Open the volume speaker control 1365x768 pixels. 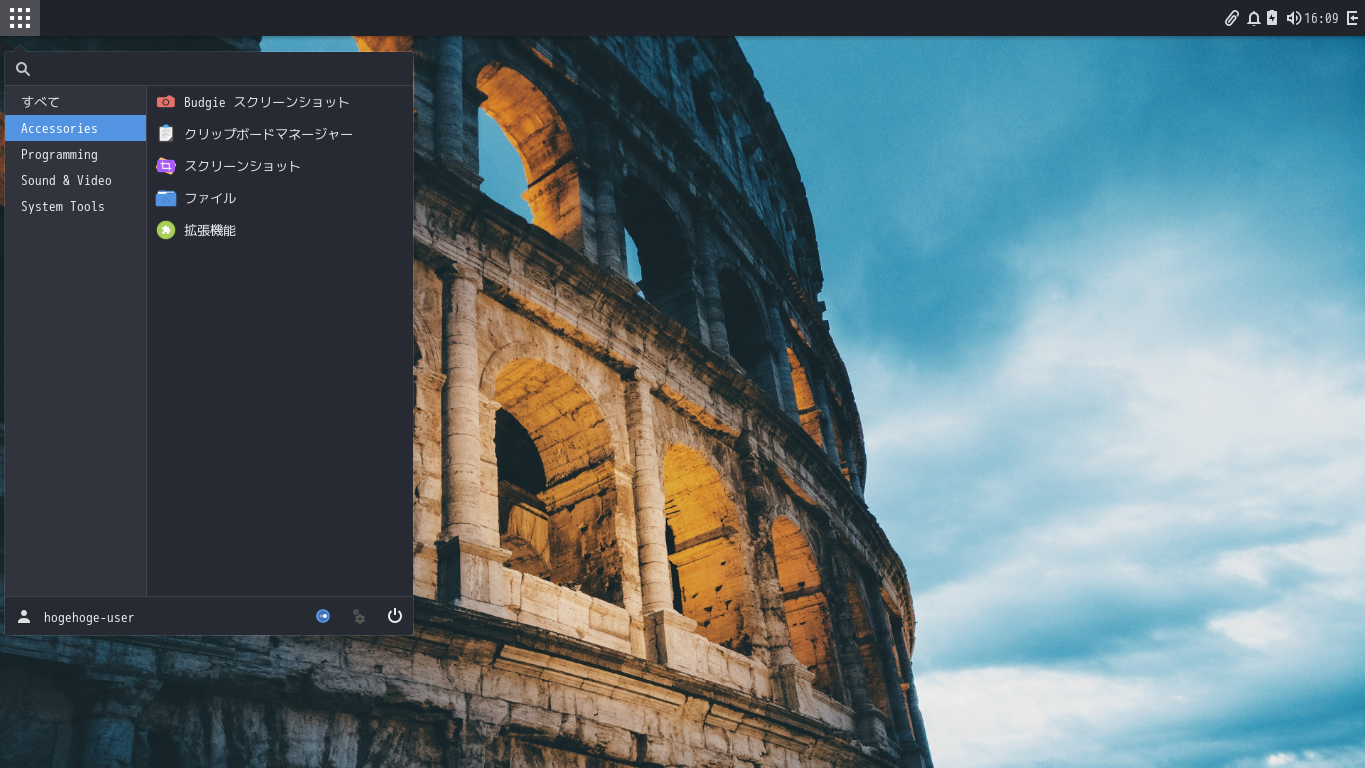[x=1294, y=18]
